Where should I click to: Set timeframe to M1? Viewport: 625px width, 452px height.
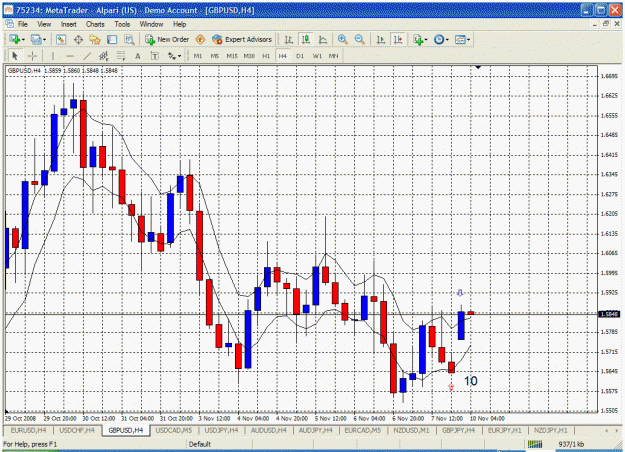(198, 56)
